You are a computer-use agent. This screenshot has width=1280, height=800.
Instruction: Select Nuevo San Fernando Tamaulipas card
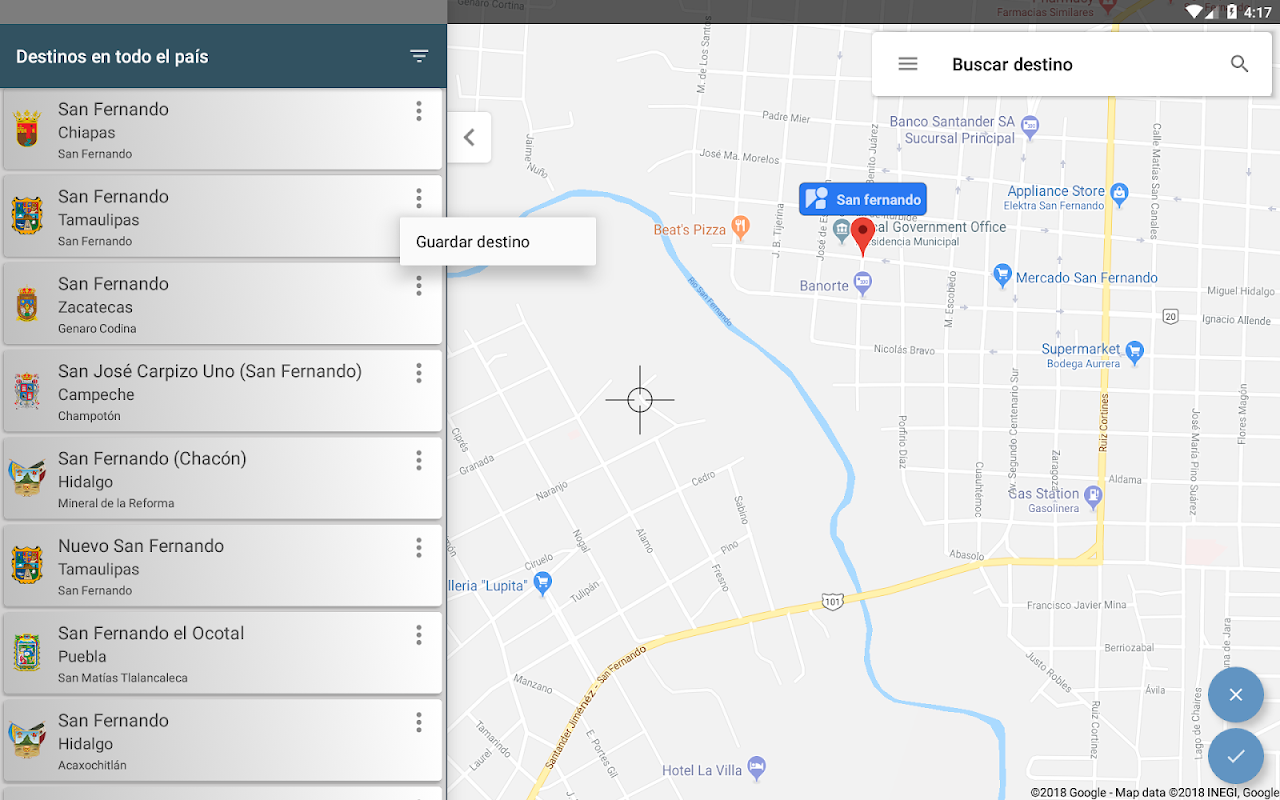pos(222,566)
